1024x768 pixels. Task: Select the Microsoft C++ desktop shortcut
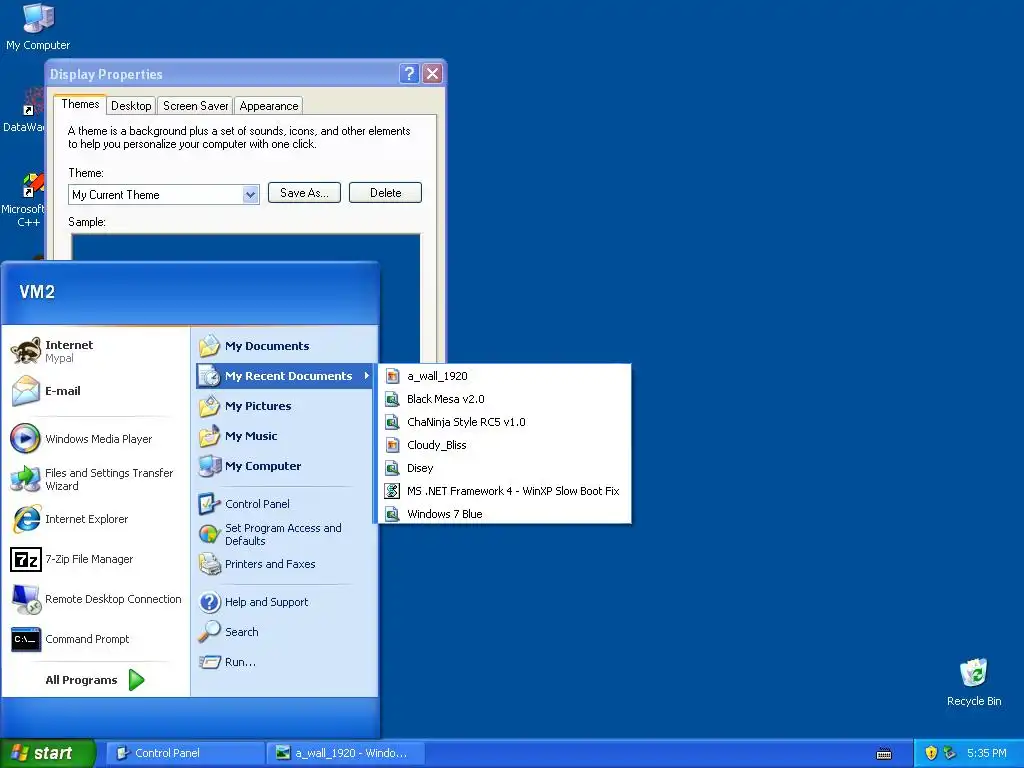click(26, 200)
